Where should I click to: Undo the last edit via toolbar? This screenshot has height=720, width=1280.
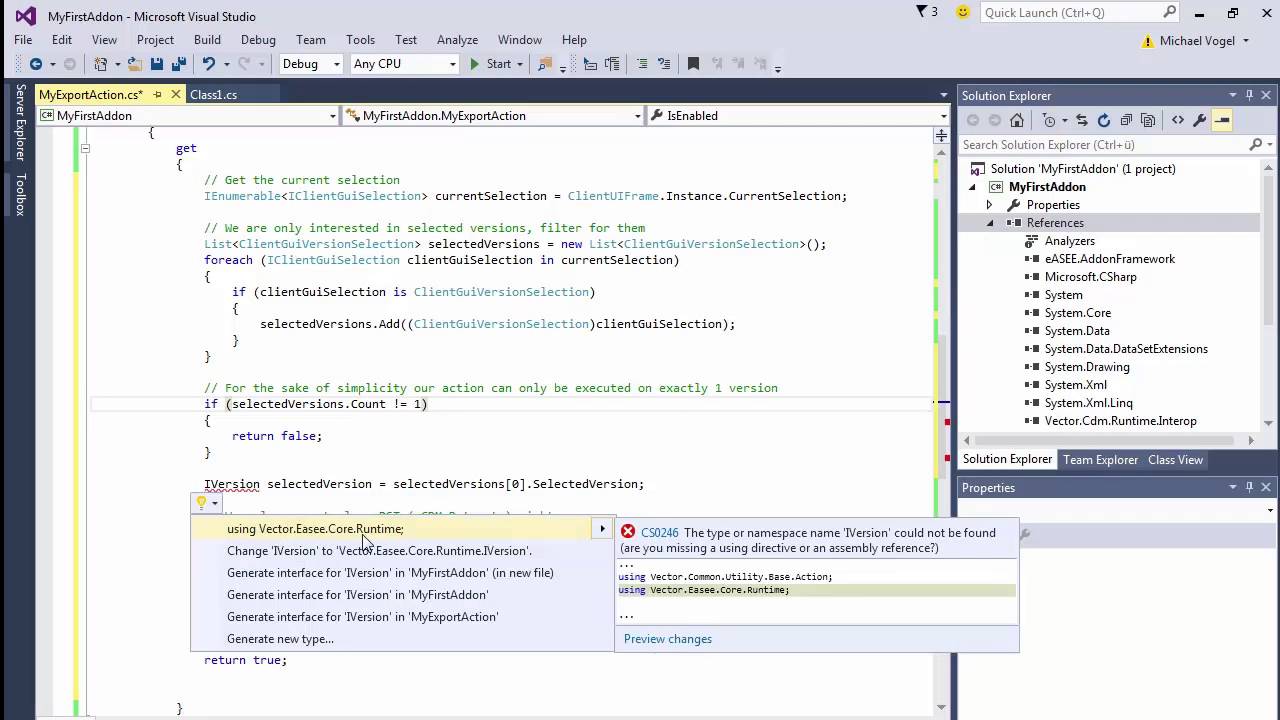click(208, 64)
